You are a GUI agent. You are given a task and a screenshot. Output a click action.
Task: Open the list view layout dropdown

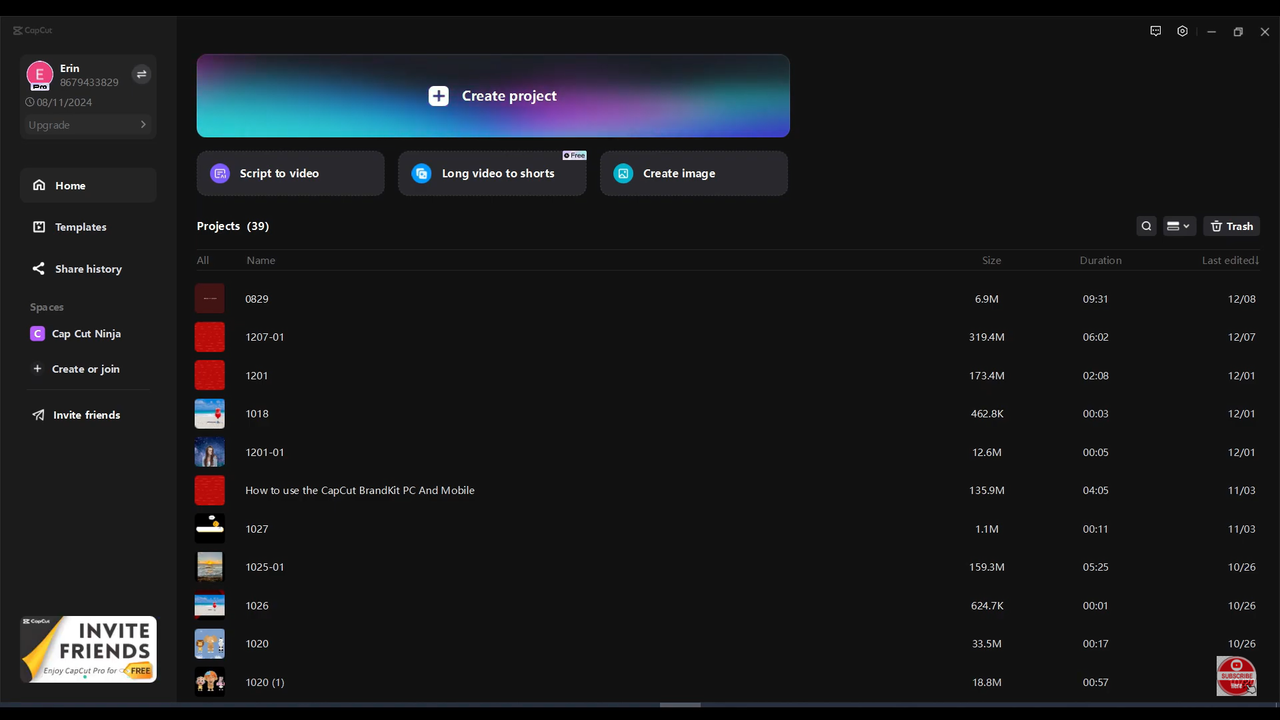tap(1178, 226)
